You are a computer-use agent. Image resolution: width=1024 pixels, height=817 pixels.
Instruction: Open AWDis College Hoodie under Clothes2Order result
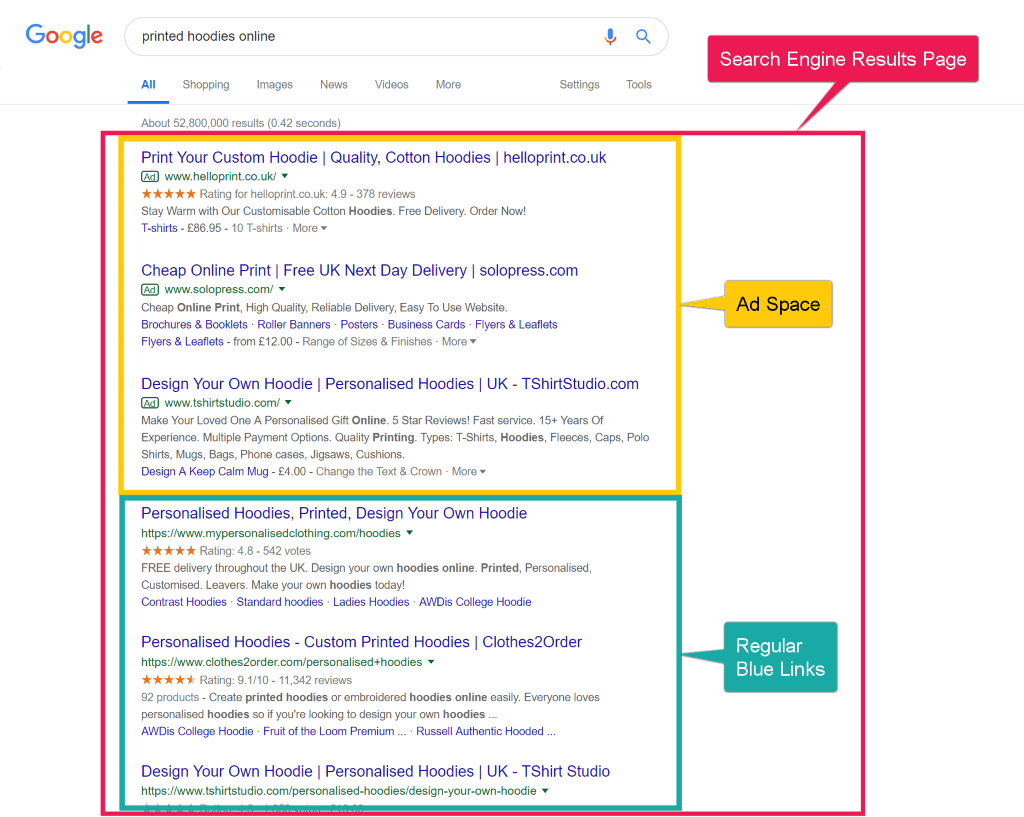(x=197, y=731)
